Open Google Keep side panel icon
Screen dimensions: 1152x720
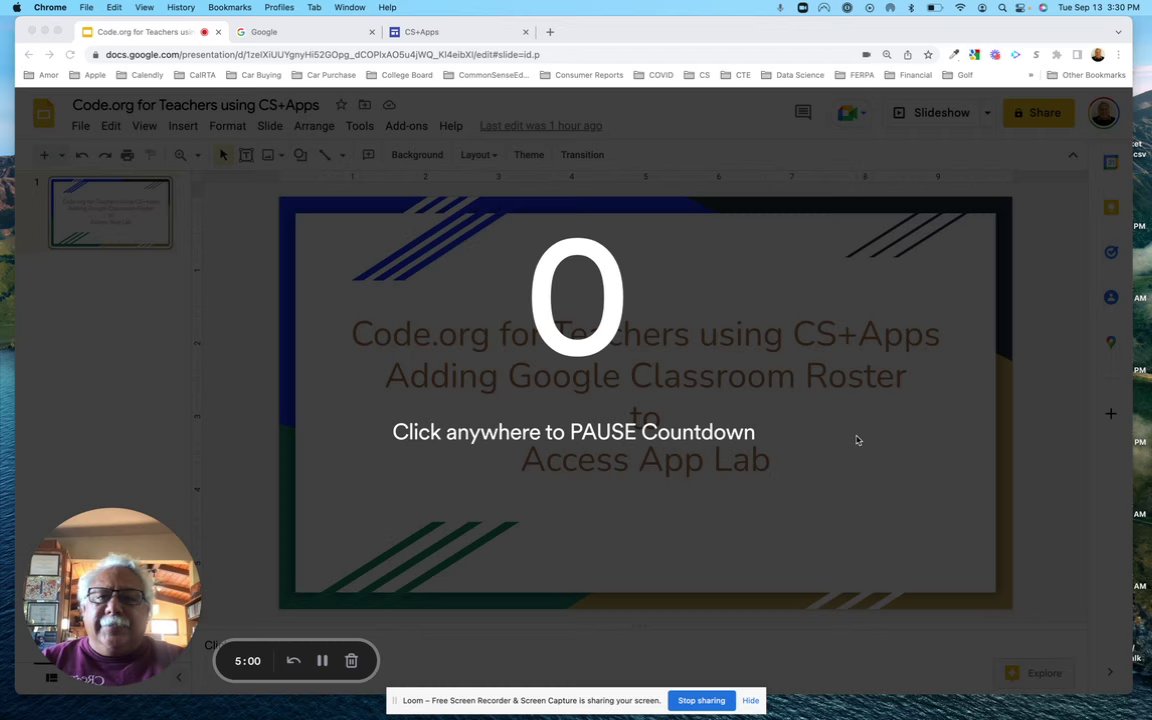[x=1111, y=207]
